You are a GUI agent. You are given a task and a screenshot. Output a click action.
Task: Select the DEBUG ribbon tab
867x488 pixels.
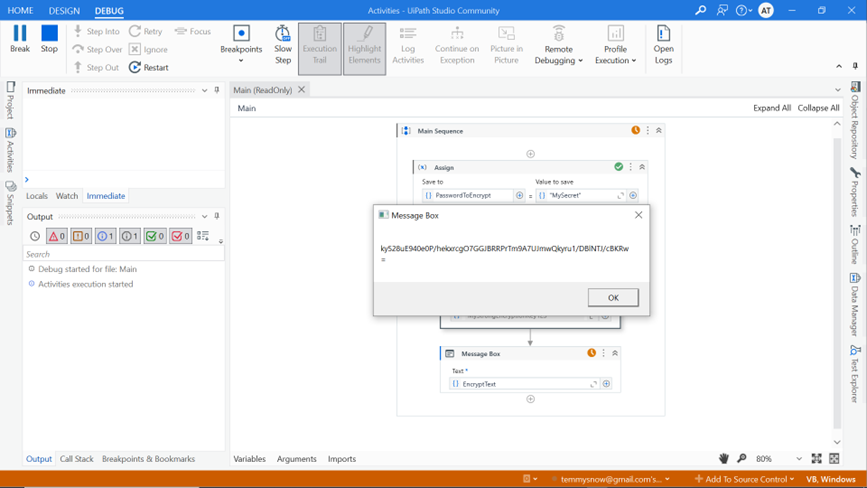(x=109, y=11)
